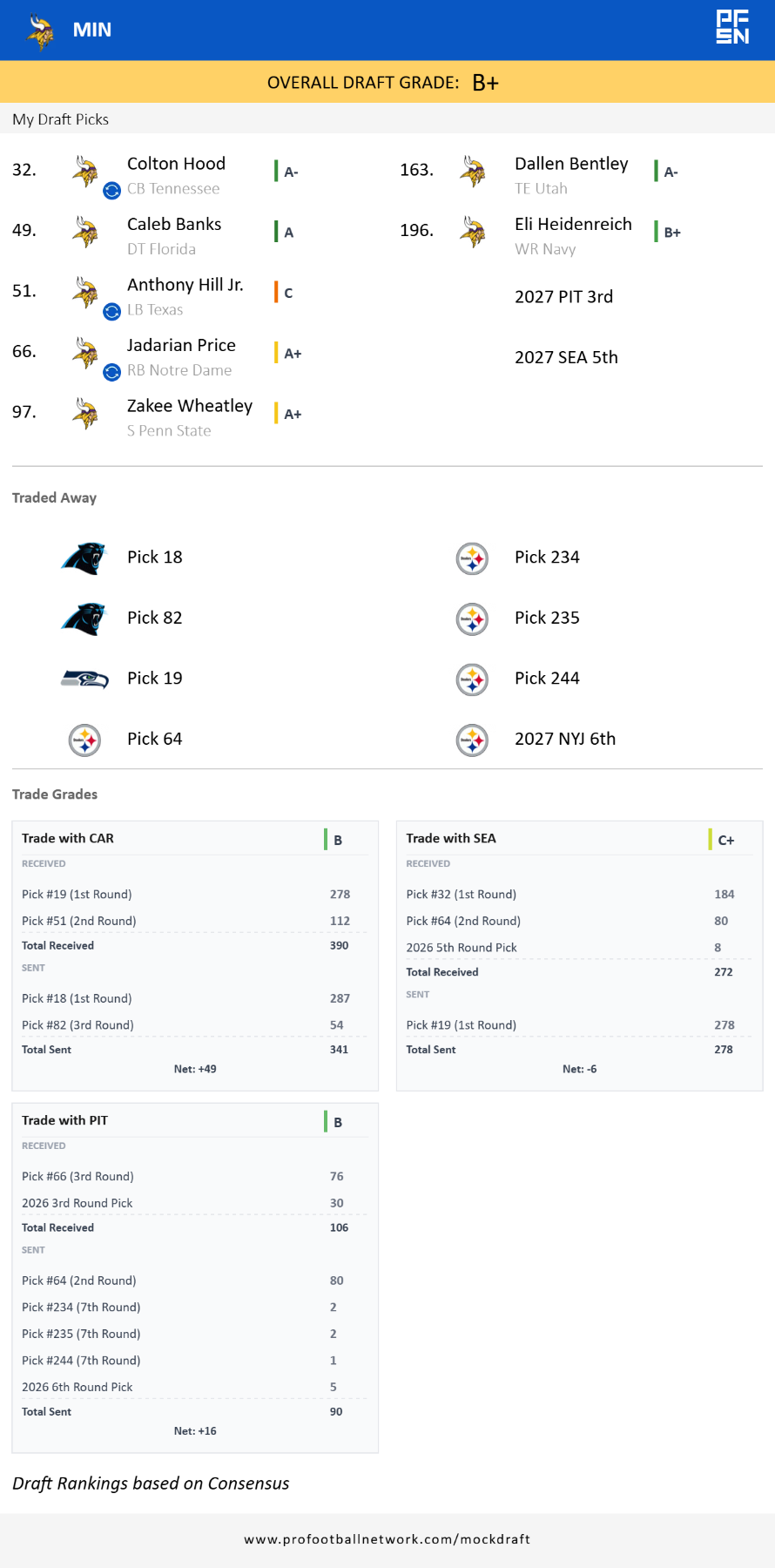Click the Steelers logo next to Pick 234
This screenshot has height=1568, width=775.
(472, 558)
